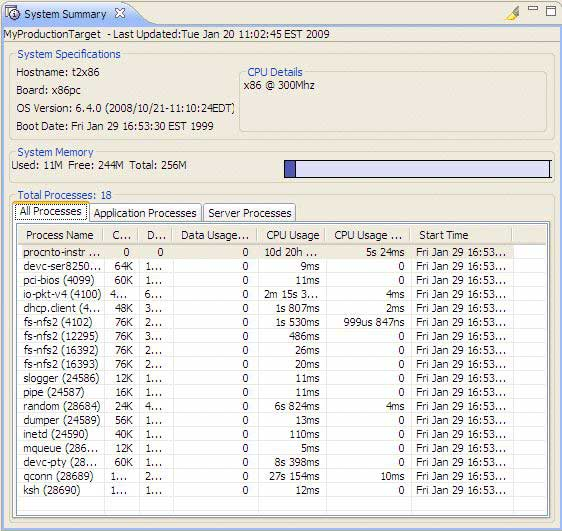Switch to All Processes tab
The image size is (562, 531).
(51, 211)
